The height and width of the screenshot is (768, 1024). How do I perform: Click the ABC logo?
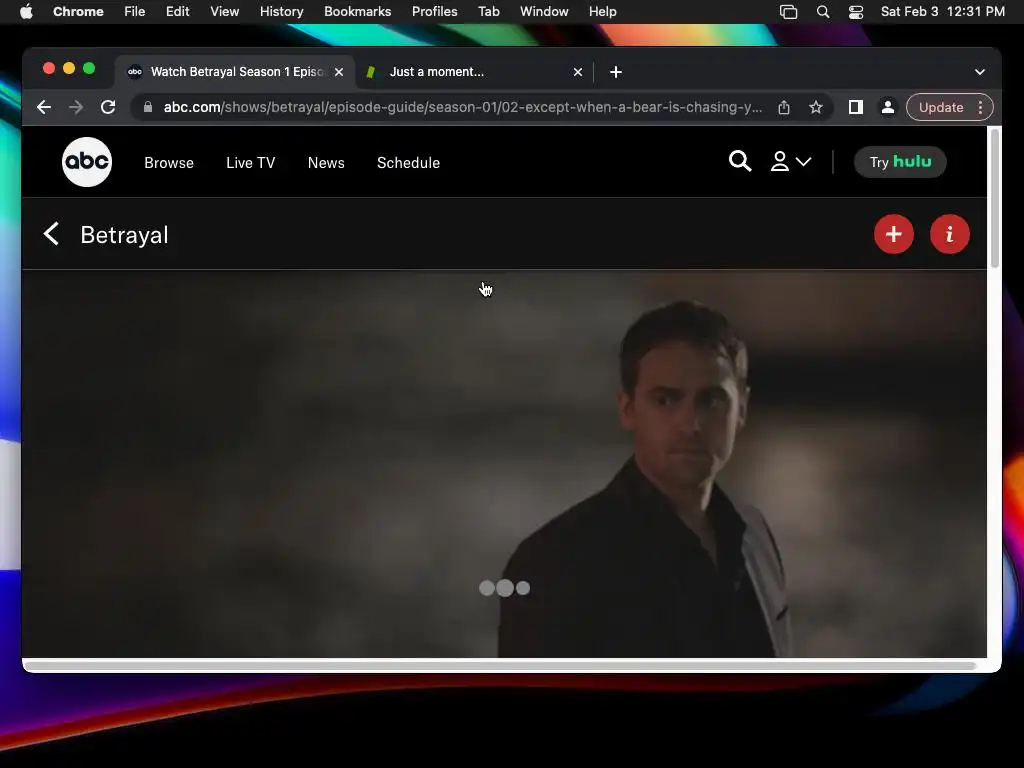pos(87,162)
